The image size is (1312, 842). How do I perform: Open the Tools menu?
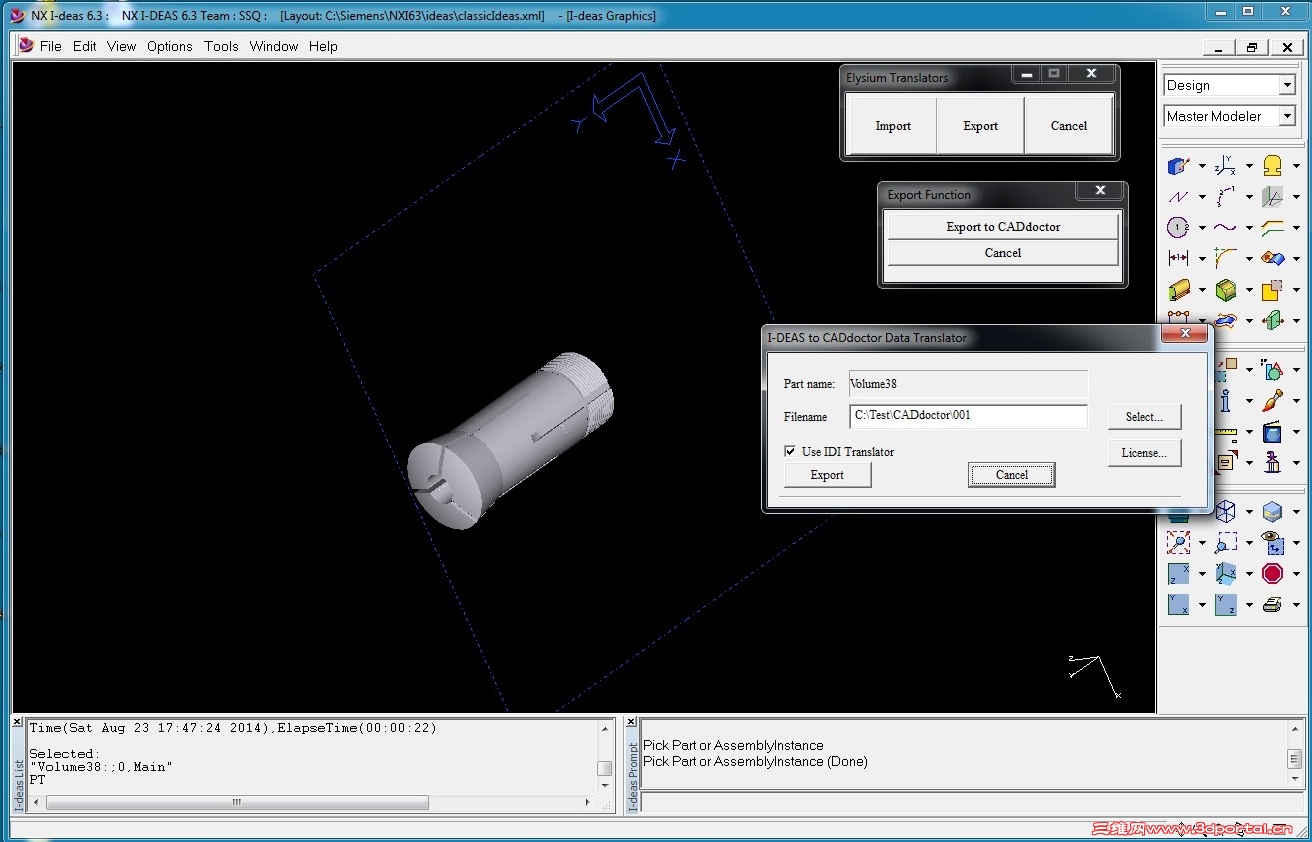[221, 46]
